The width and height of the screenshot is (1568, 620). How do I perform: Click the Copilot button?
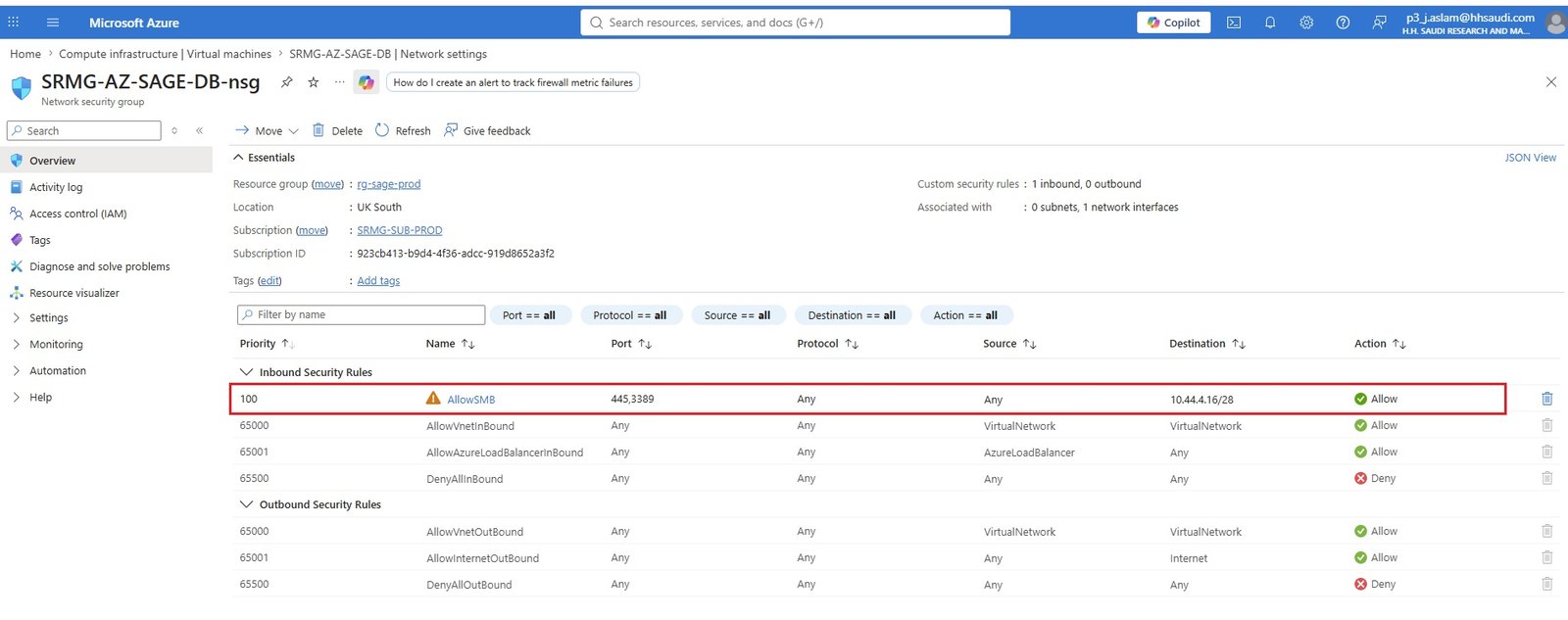point(1174,23)
